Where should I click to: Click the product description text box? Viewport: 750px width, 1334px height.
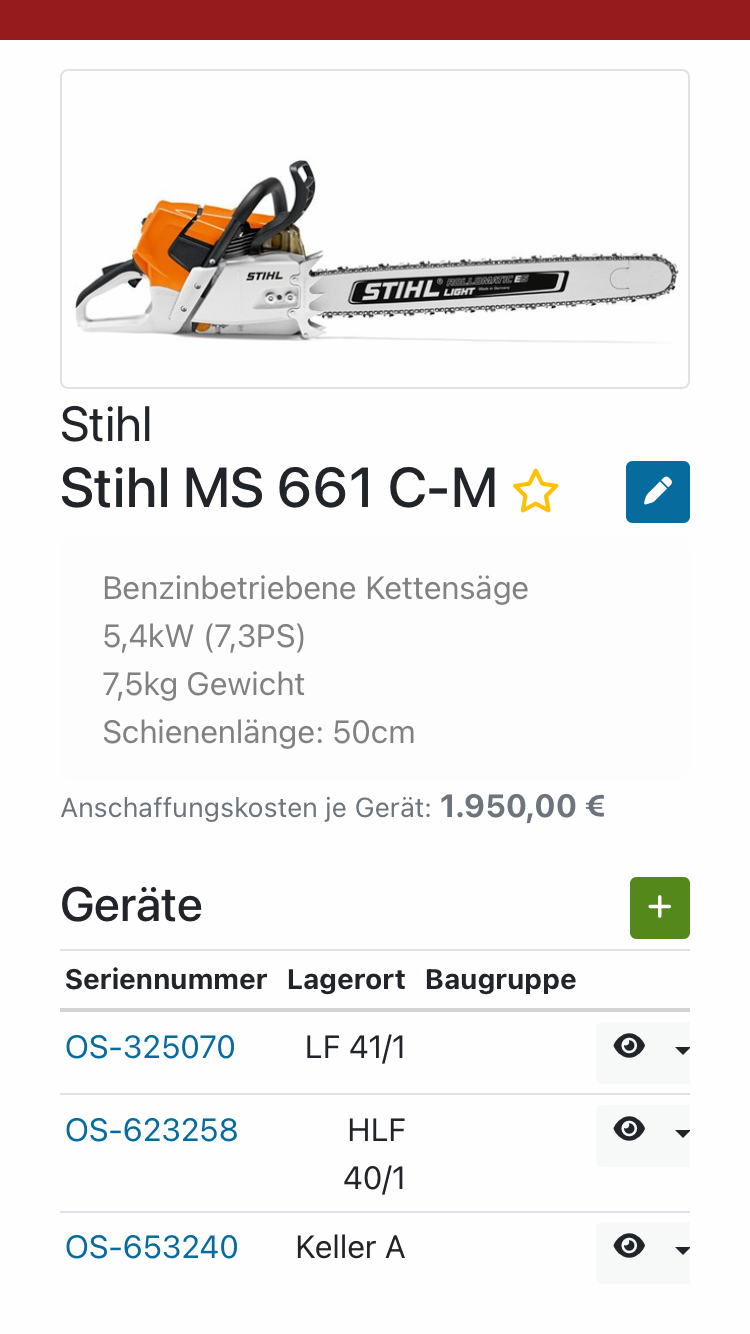point(375,660)
